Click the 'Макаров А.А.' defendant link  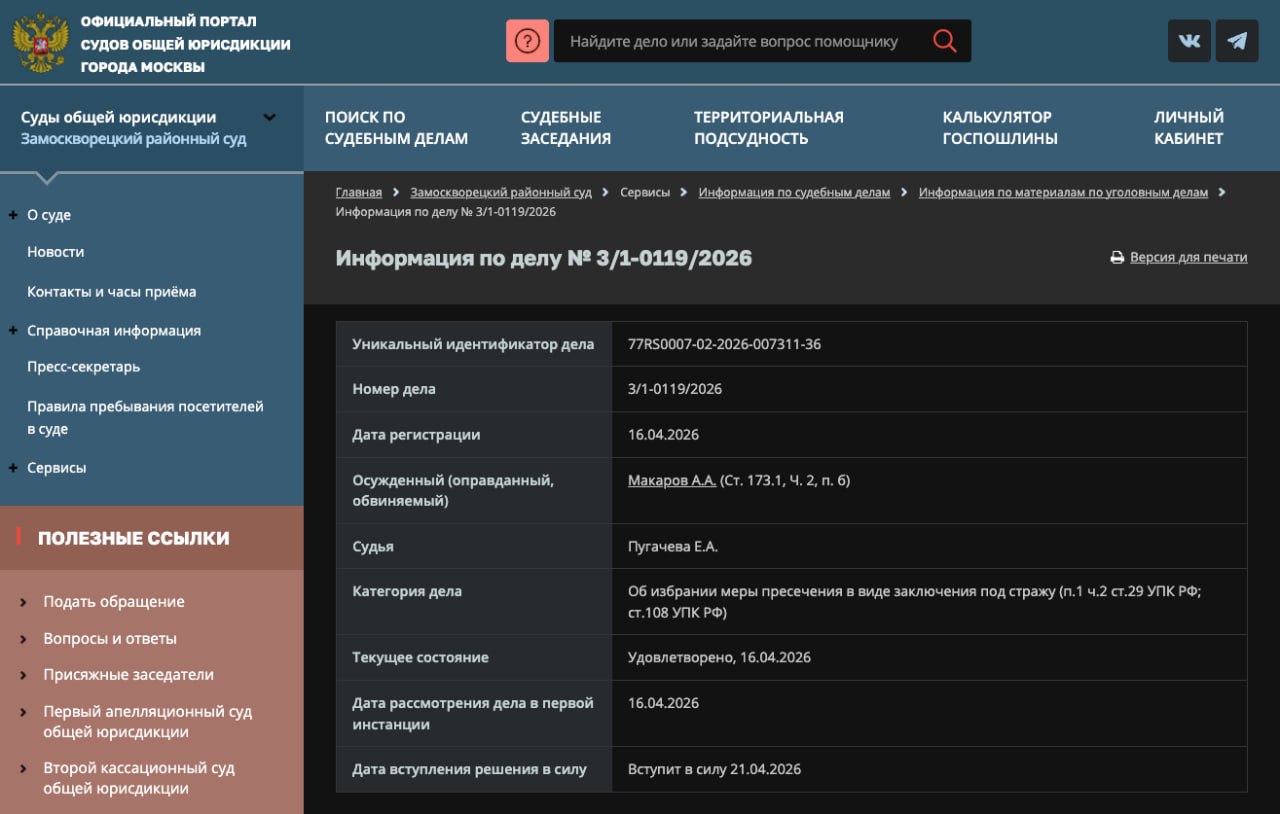[x=671, y=480]
